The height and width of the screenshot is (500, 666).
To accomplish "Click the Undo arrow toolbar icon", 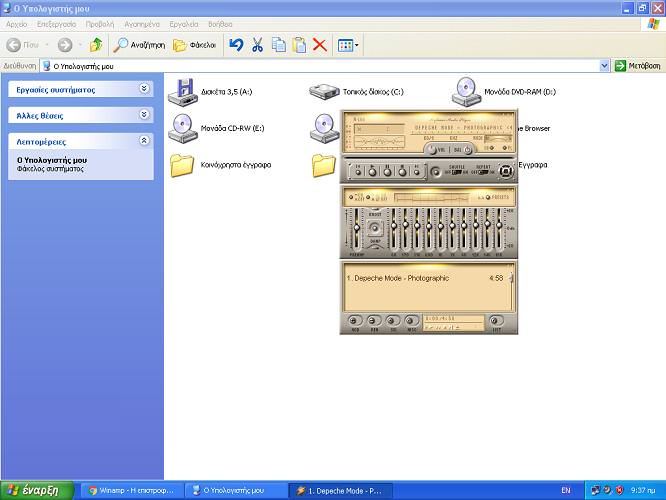I will point(236,45).
